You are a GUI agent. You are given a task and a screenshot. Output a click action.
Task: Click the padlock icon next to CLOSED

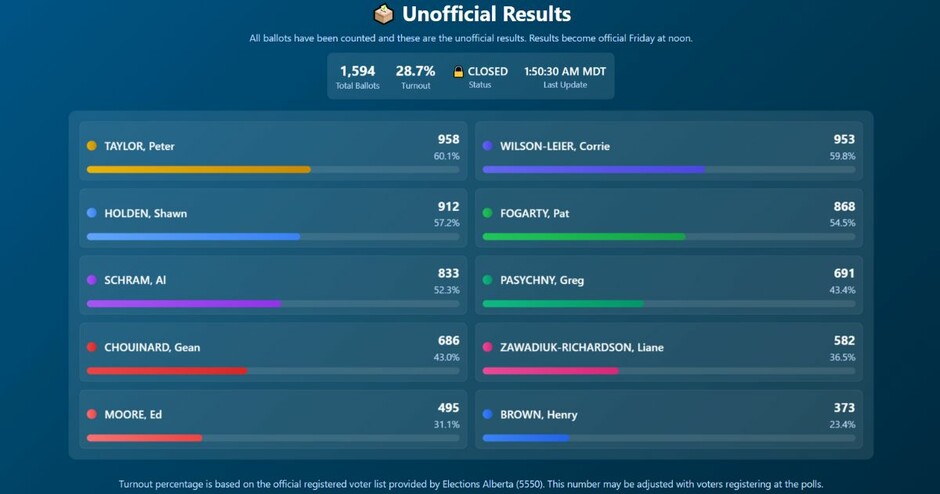[x=459, y=72]
